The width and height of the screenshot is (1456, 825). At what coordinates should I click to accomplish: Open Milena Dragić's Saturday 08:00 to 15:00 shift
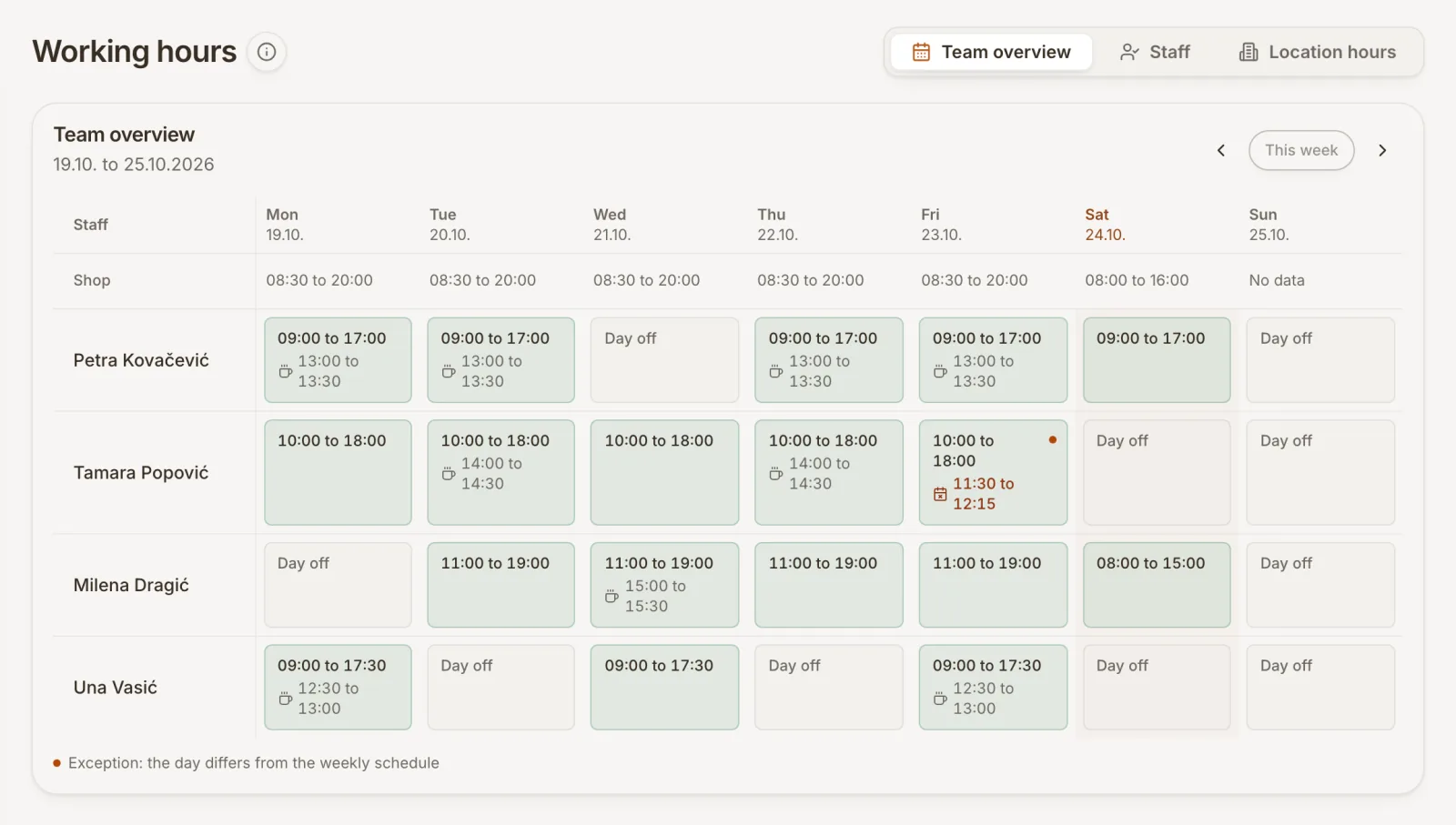click(1157, 585)
